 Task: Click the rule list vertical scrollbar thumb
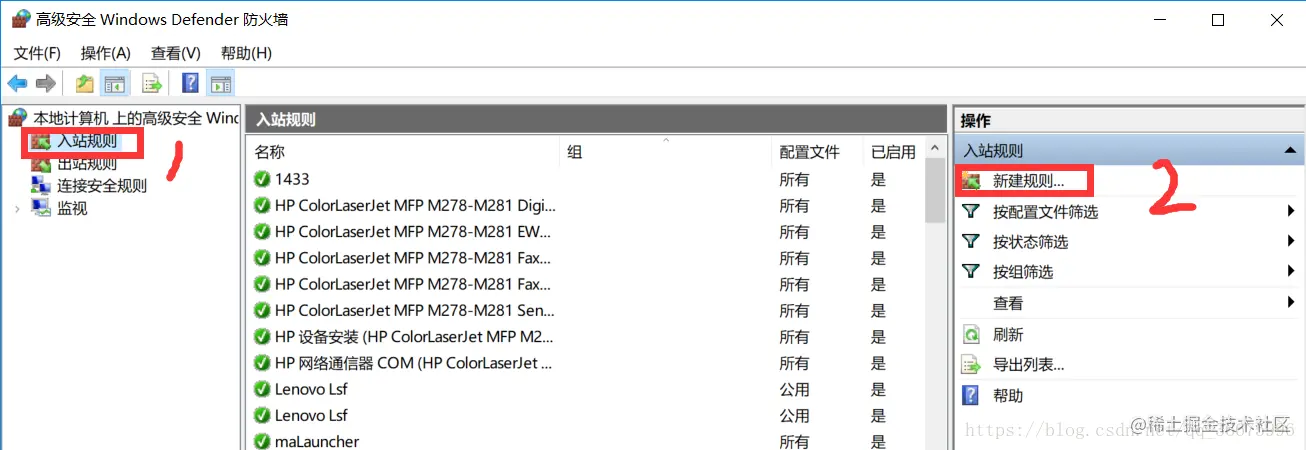[x=936, y=190]
